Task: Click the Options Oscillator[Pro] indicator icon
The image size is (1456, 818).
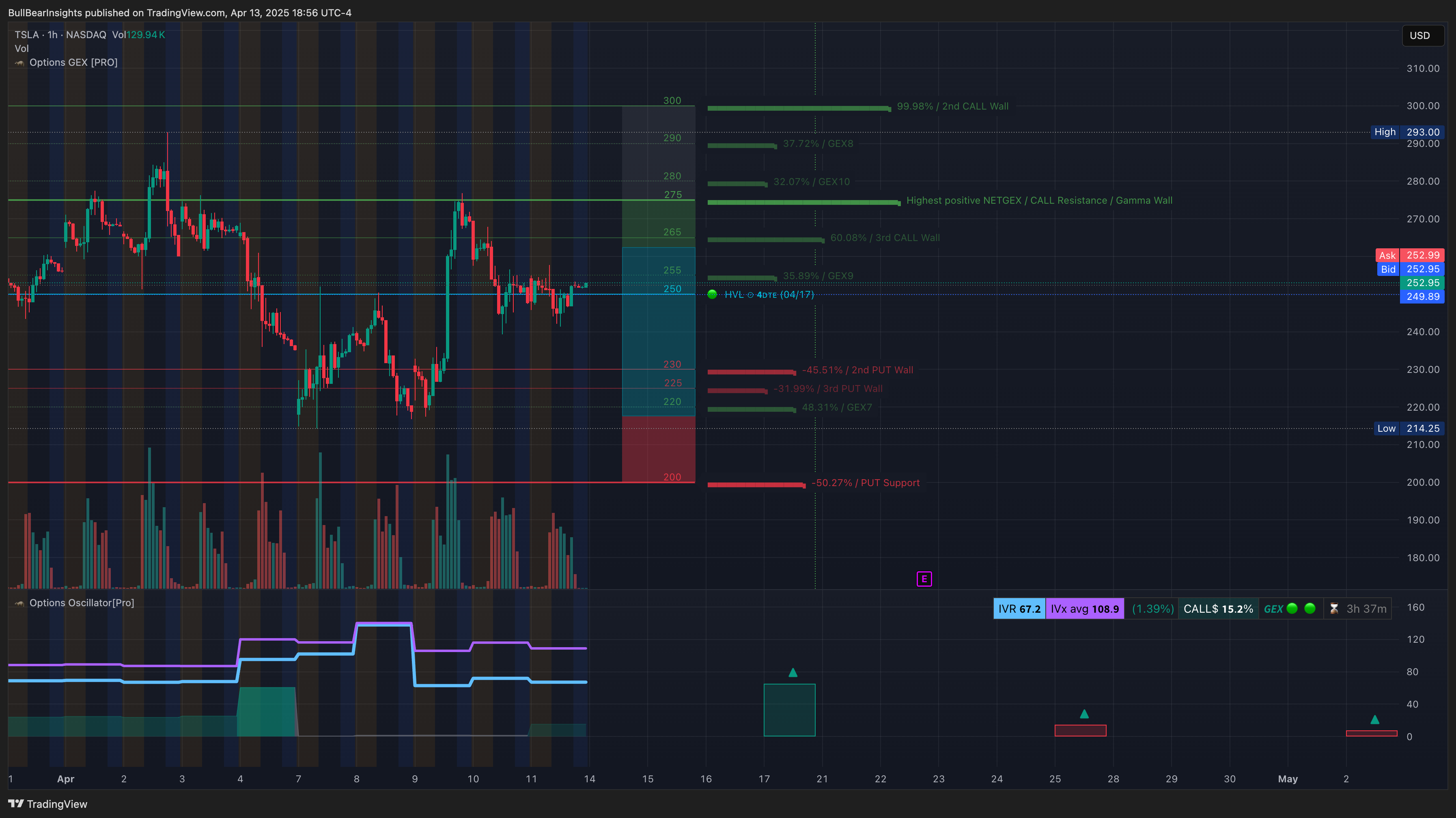Action: click(20, 603)
